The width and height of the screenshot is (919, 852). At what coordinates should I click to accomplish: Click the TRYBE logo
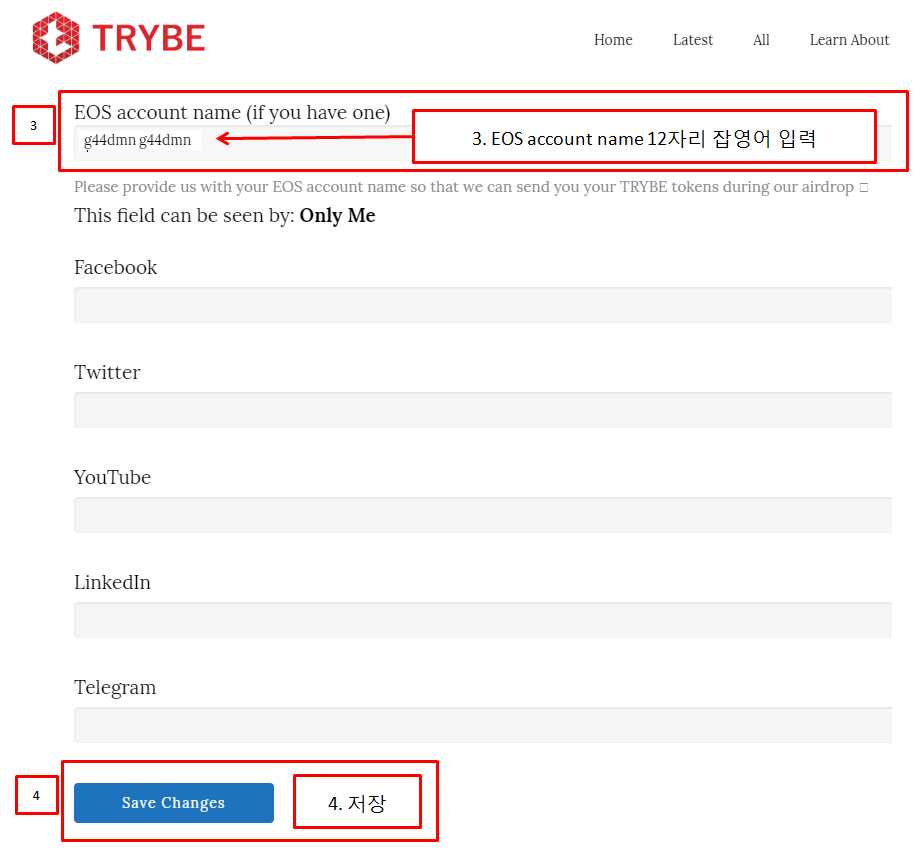click(119, 38)
